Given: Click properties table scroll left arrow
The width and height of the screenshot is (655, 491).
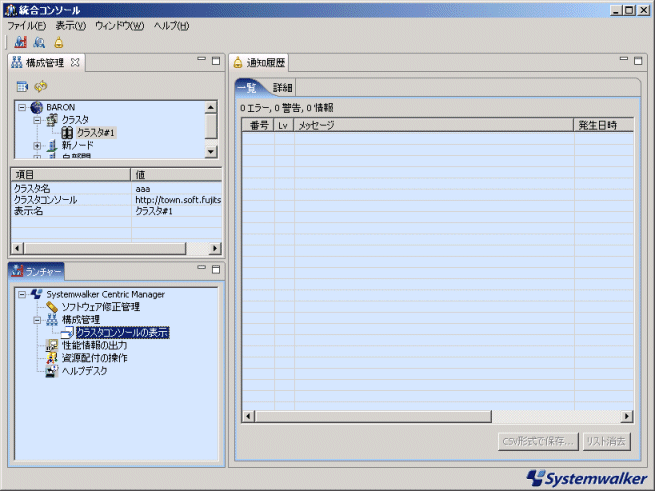Looking at the screenshot, I should [17, 248].
